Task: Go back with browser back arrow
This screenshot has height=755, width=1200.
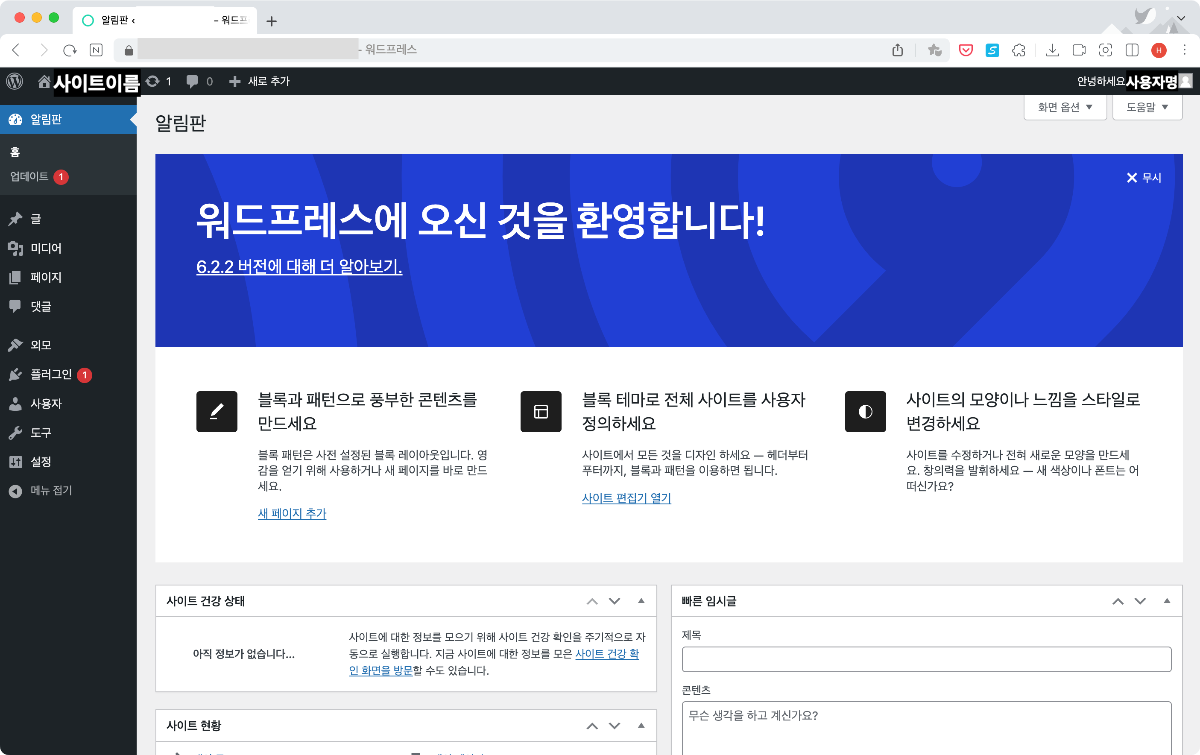Action: [16, 49]
